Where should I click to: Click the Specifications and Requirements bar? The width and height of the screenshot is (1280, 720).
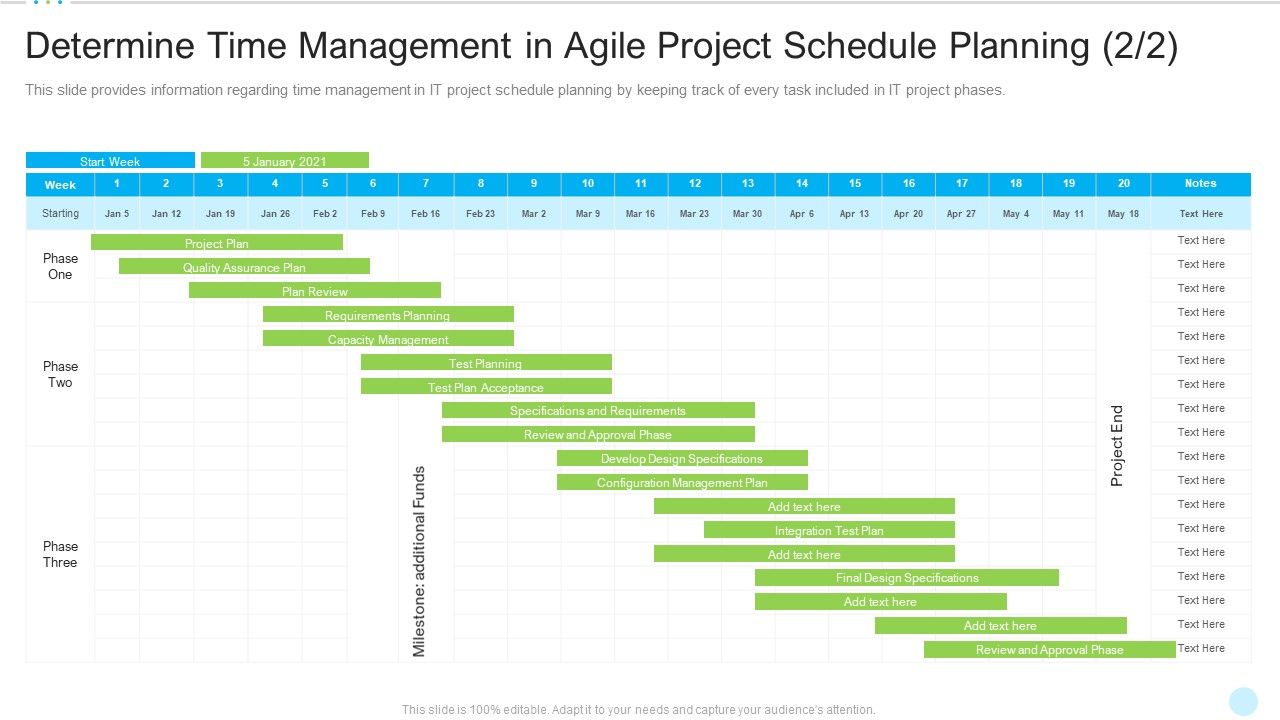[598, 410]
